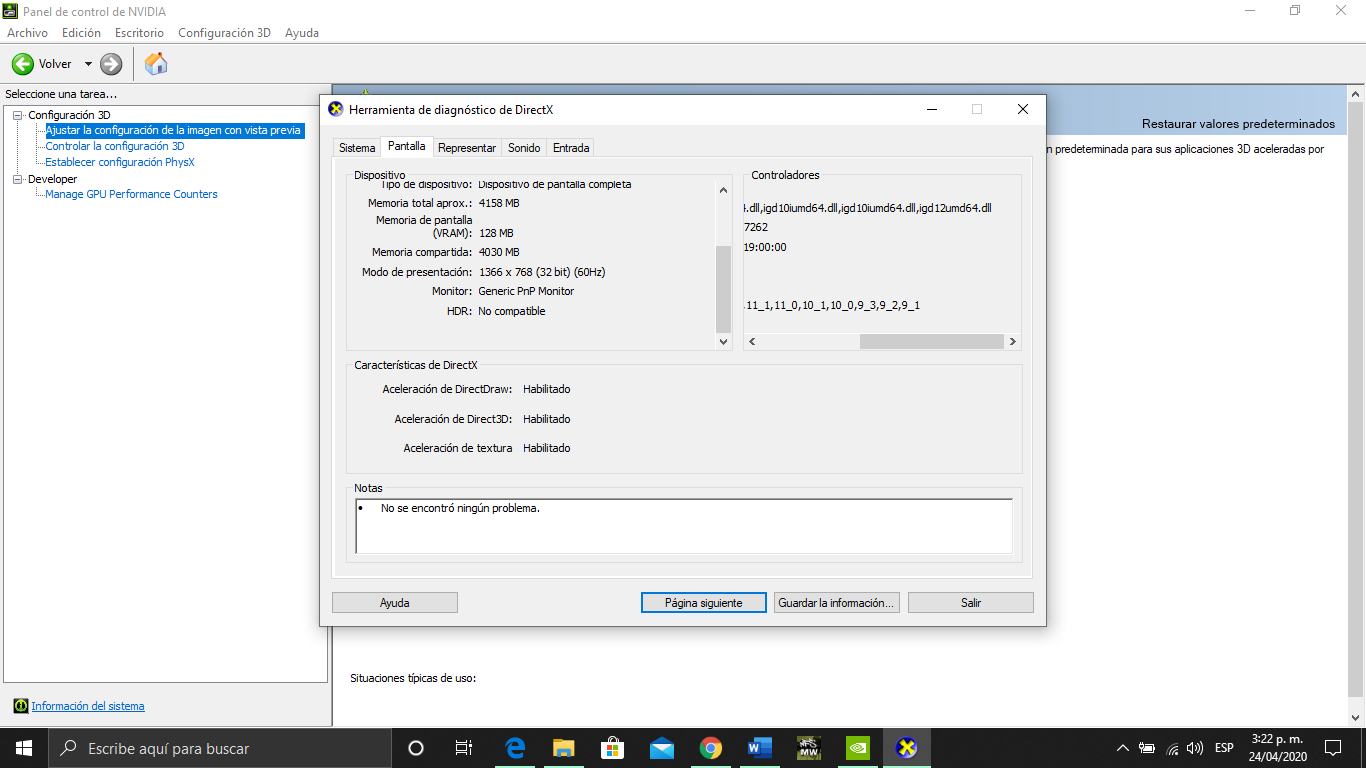The height and width of the screenshot is (768, 1366).
Task: Open the Volver history dropdown arrow
Action: pos(88,64)
